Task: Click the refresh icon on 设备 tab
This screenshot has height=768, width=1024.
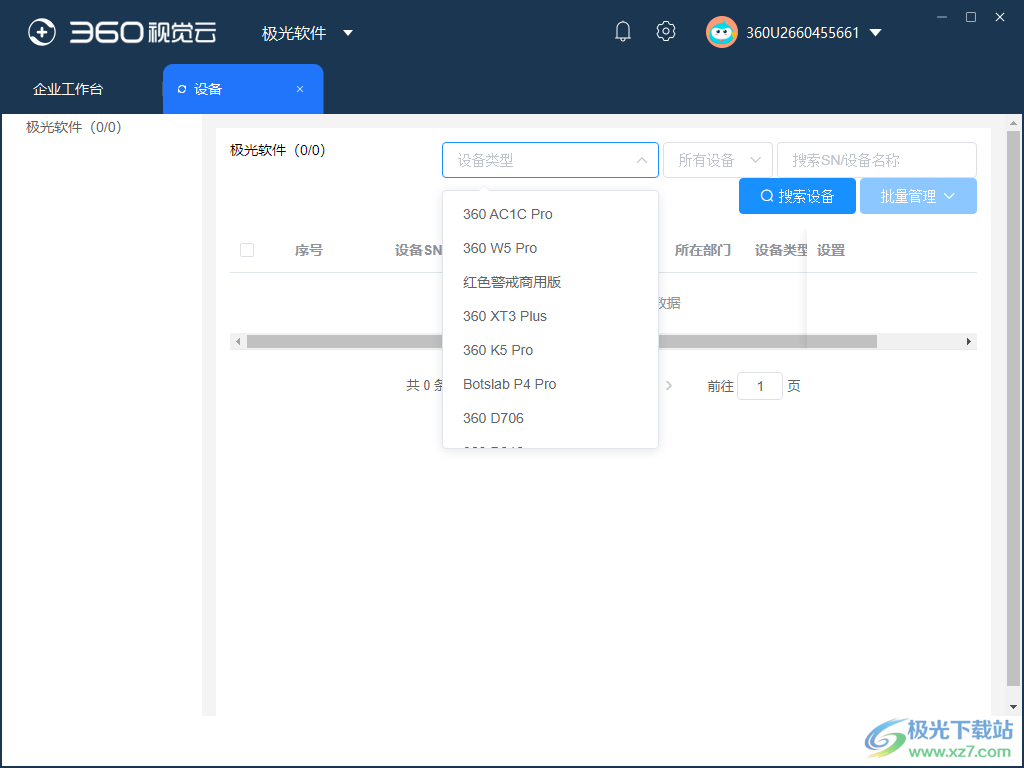Action: tap(182, 89)
